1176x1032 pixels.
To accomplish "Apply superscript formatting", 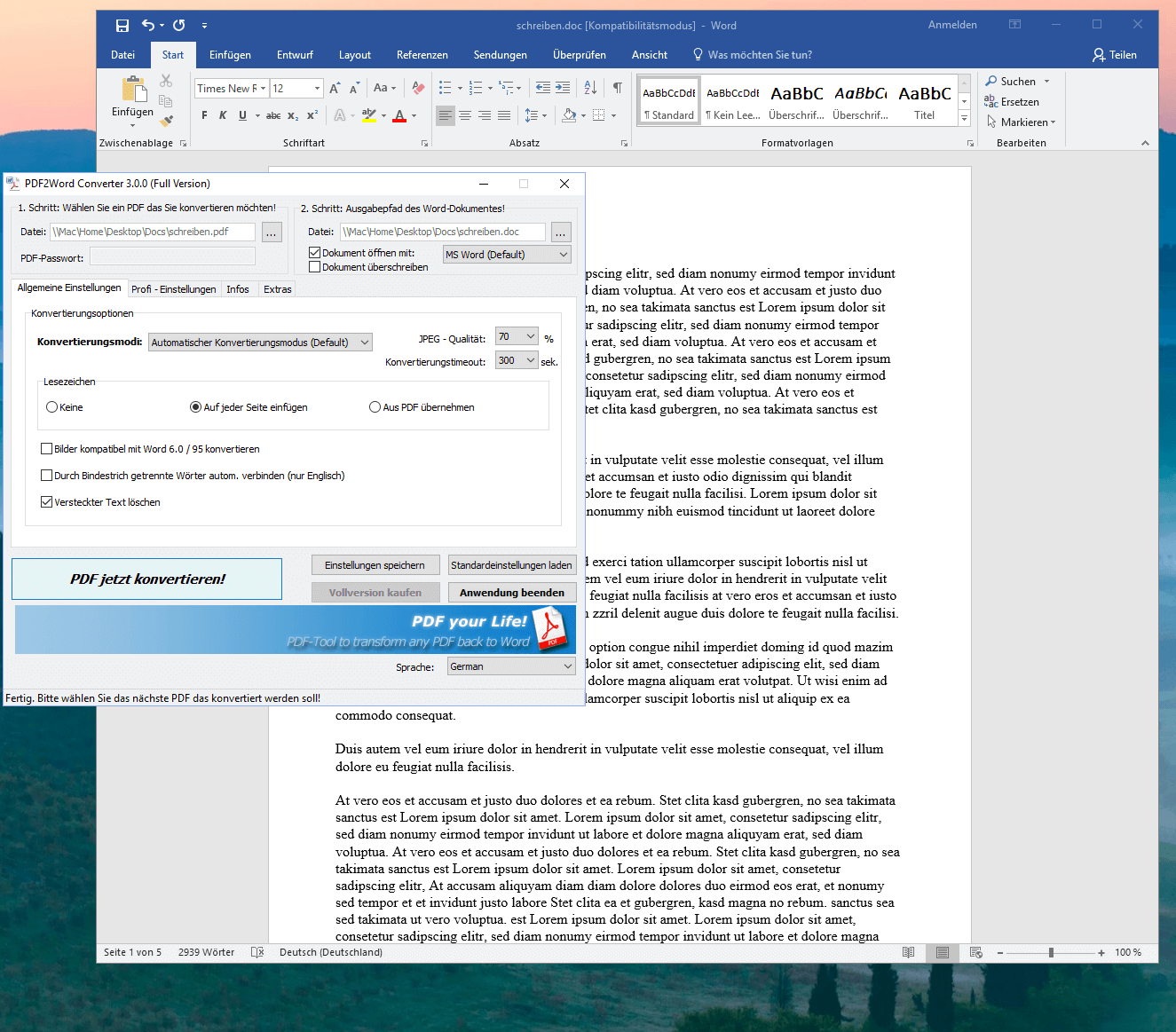I will pos(312,115).
